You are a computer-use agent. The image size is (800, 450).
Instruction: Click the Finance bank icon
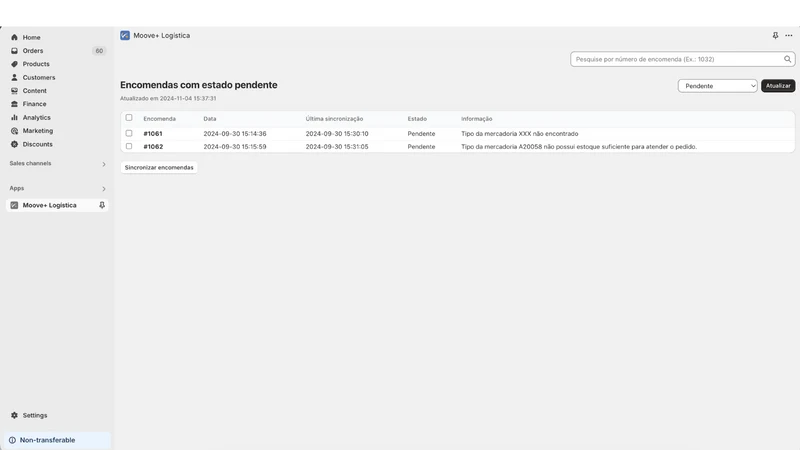tap(14, 104)
